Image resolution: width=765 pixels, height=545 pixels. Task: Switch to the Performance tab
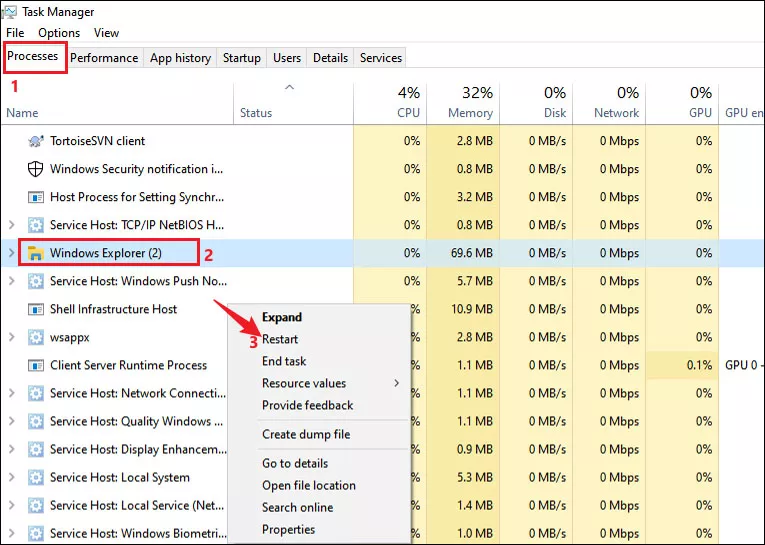(104, 58)
